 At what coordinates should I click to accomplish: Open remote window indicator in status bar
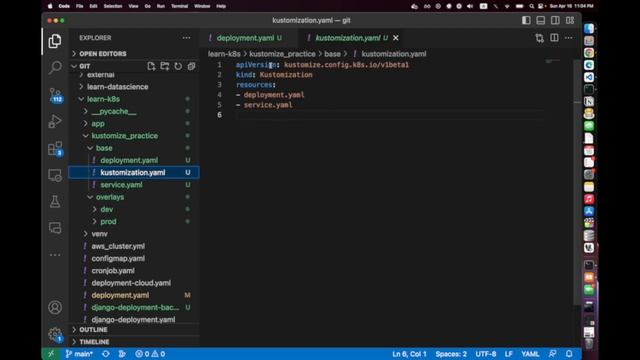51,354
